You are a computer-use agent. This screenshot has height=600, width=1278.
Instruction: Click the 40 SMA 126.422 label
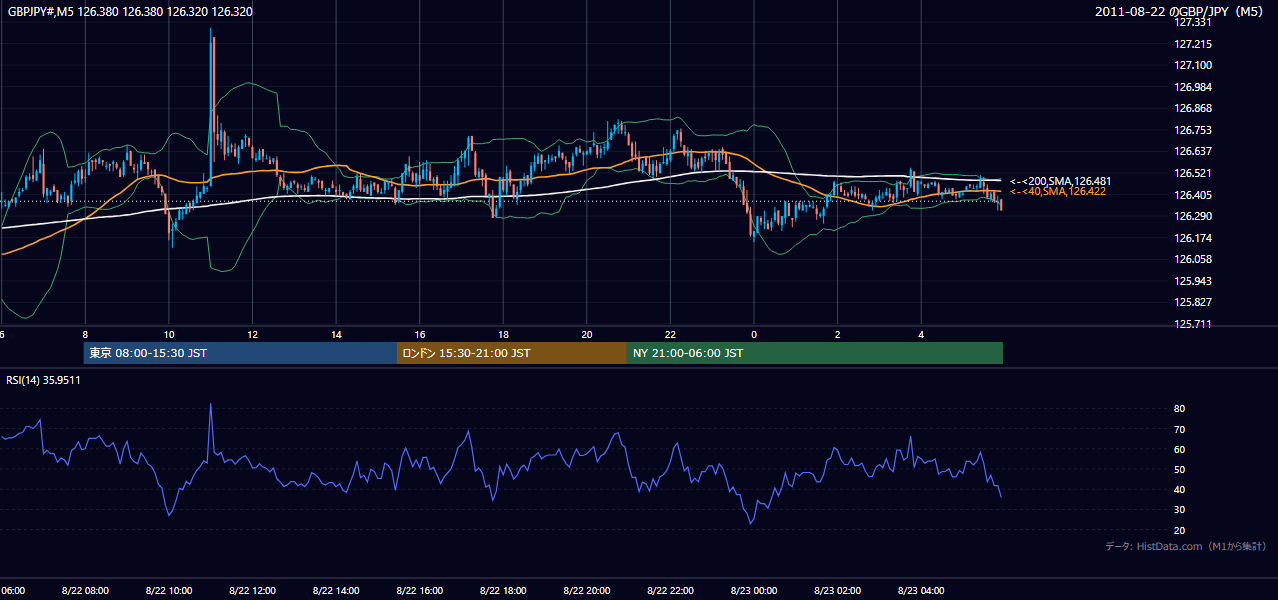click(x=1057, y=191)
